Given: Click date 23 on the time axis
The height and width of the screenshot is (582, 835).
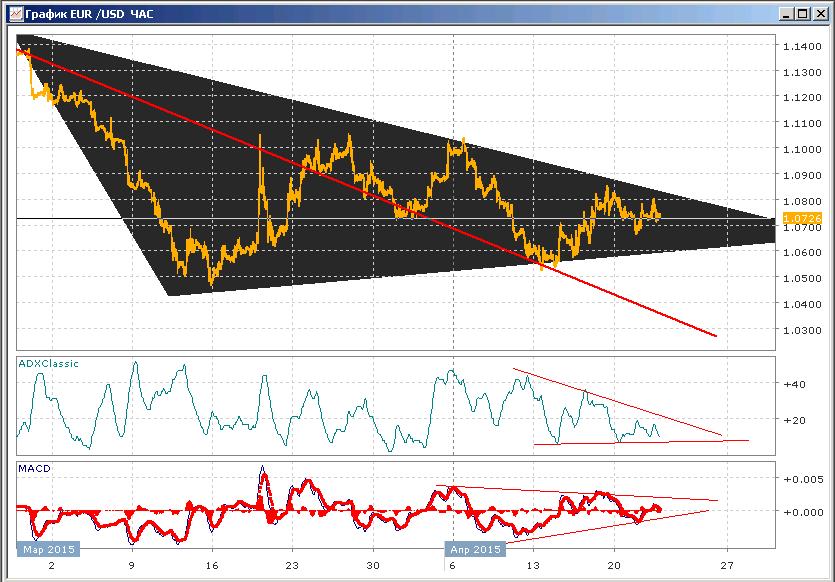Looking at the screenshot, I should (x=292, y=565).
